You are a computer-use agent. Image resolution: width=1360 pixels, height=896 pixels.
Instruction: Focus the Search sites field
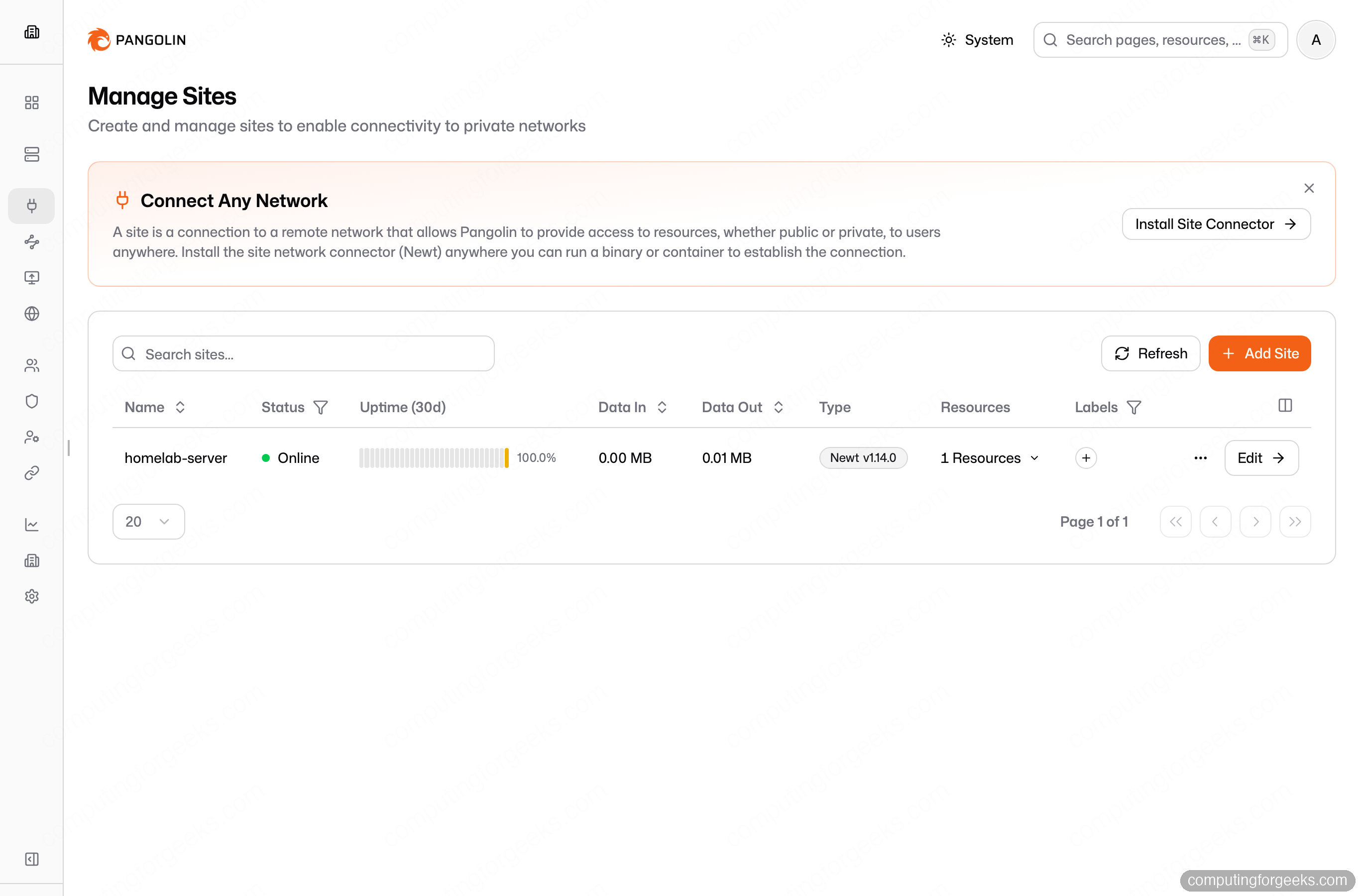pos(303,354)
